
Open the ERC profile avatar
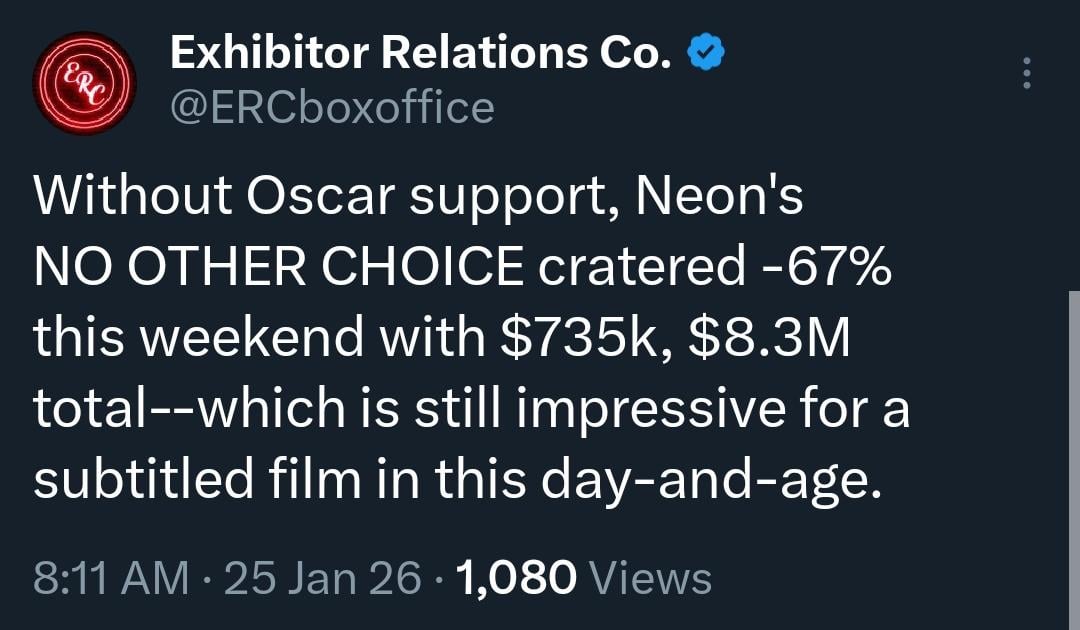point(84,82)
